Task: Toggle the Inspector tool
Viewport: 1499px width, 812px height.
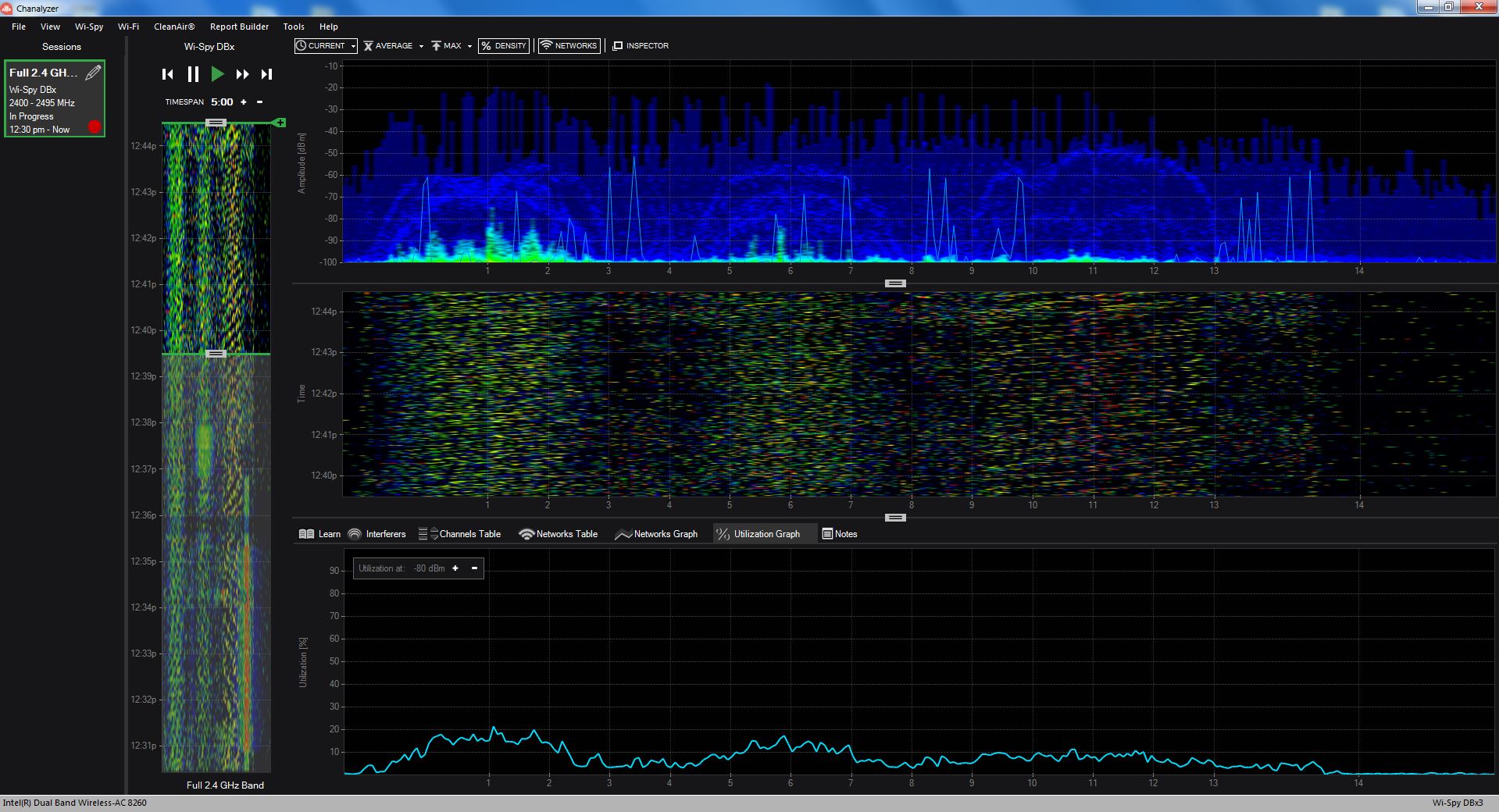Action: pos(641,46)
